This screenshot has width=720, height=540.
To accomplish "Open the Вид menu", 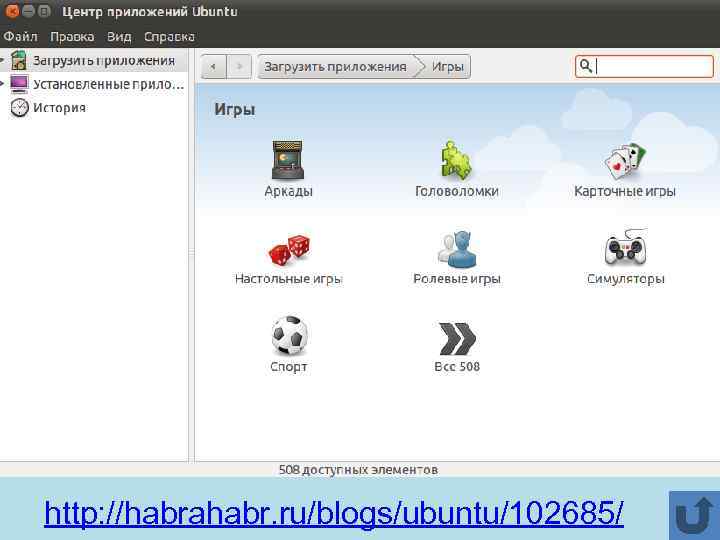I will coord(119,37).
